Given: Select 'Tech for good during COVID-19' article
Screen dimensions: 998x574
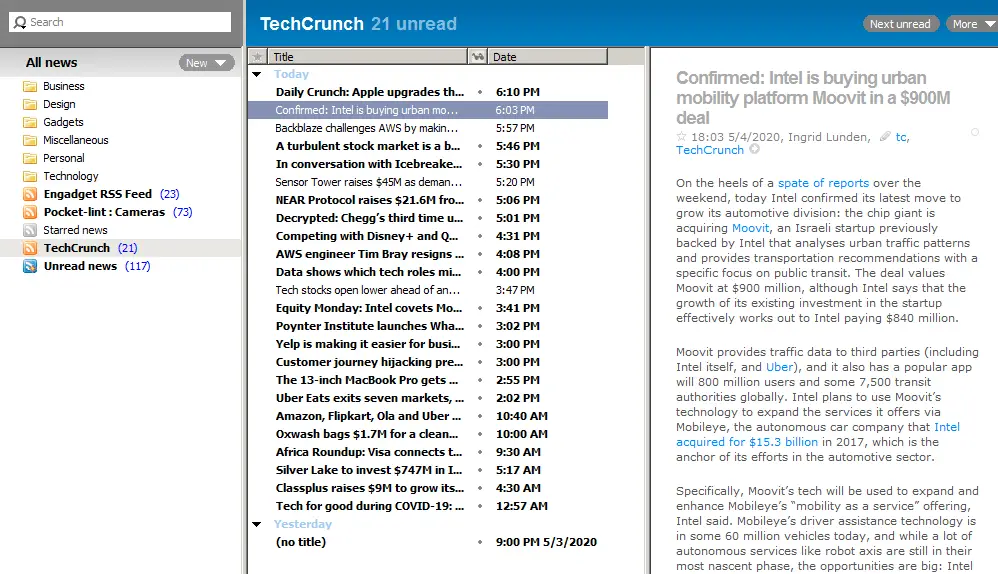Looking at the screenshot, I should pyautogui.click(x=428, y=507).
